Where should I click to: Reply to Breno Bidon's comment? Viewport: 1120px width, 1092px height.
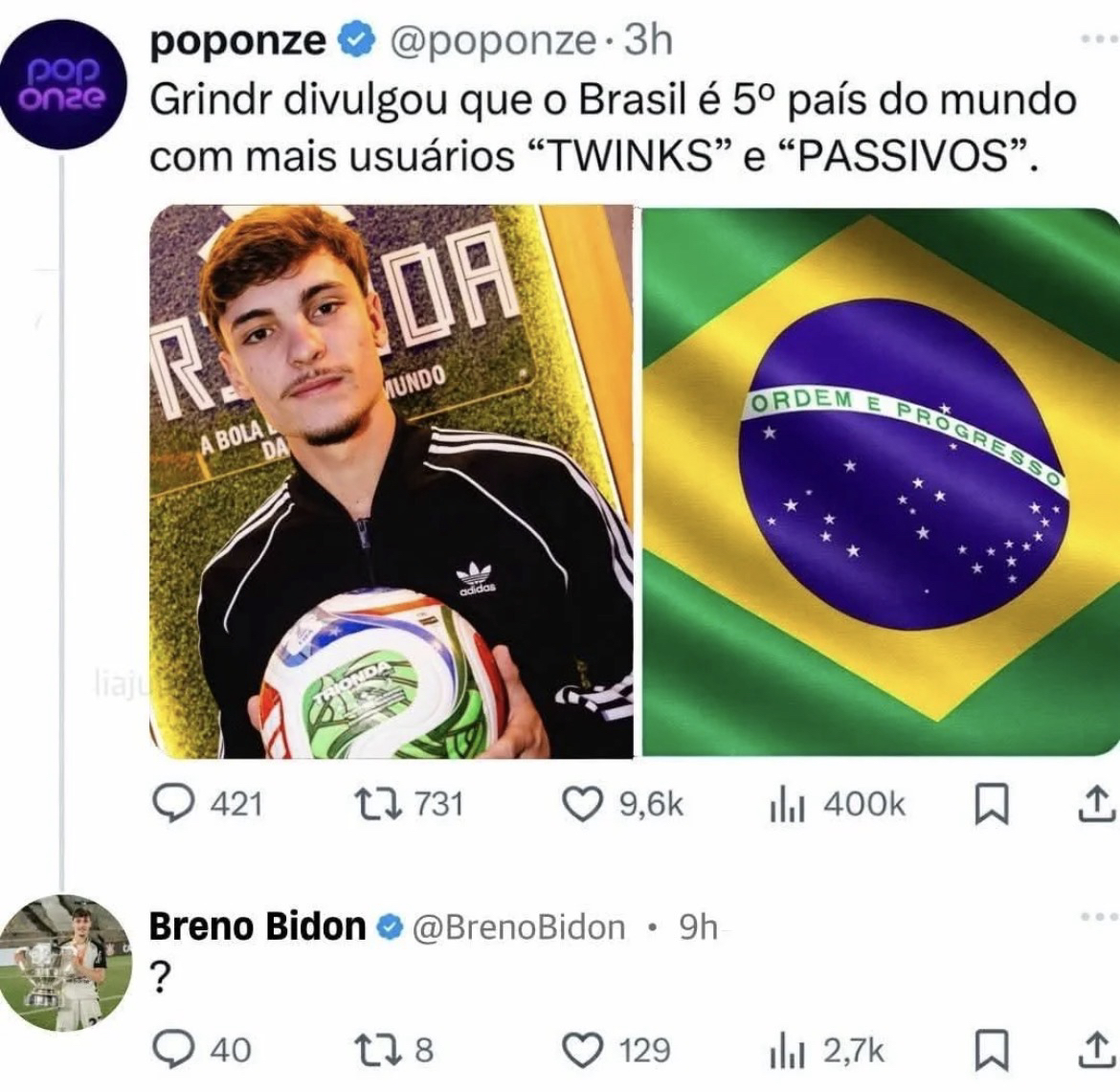[174, 1050]
